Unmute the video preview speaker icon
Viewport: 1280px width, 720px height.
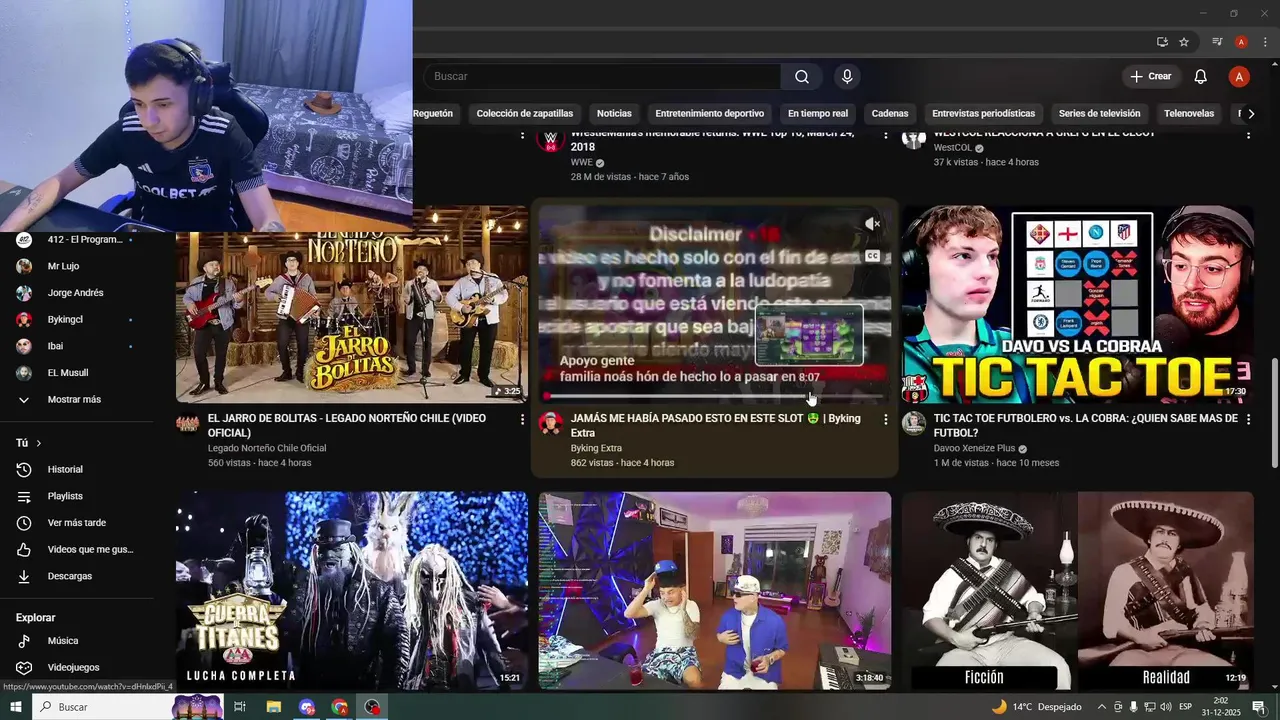click(872, 224)
